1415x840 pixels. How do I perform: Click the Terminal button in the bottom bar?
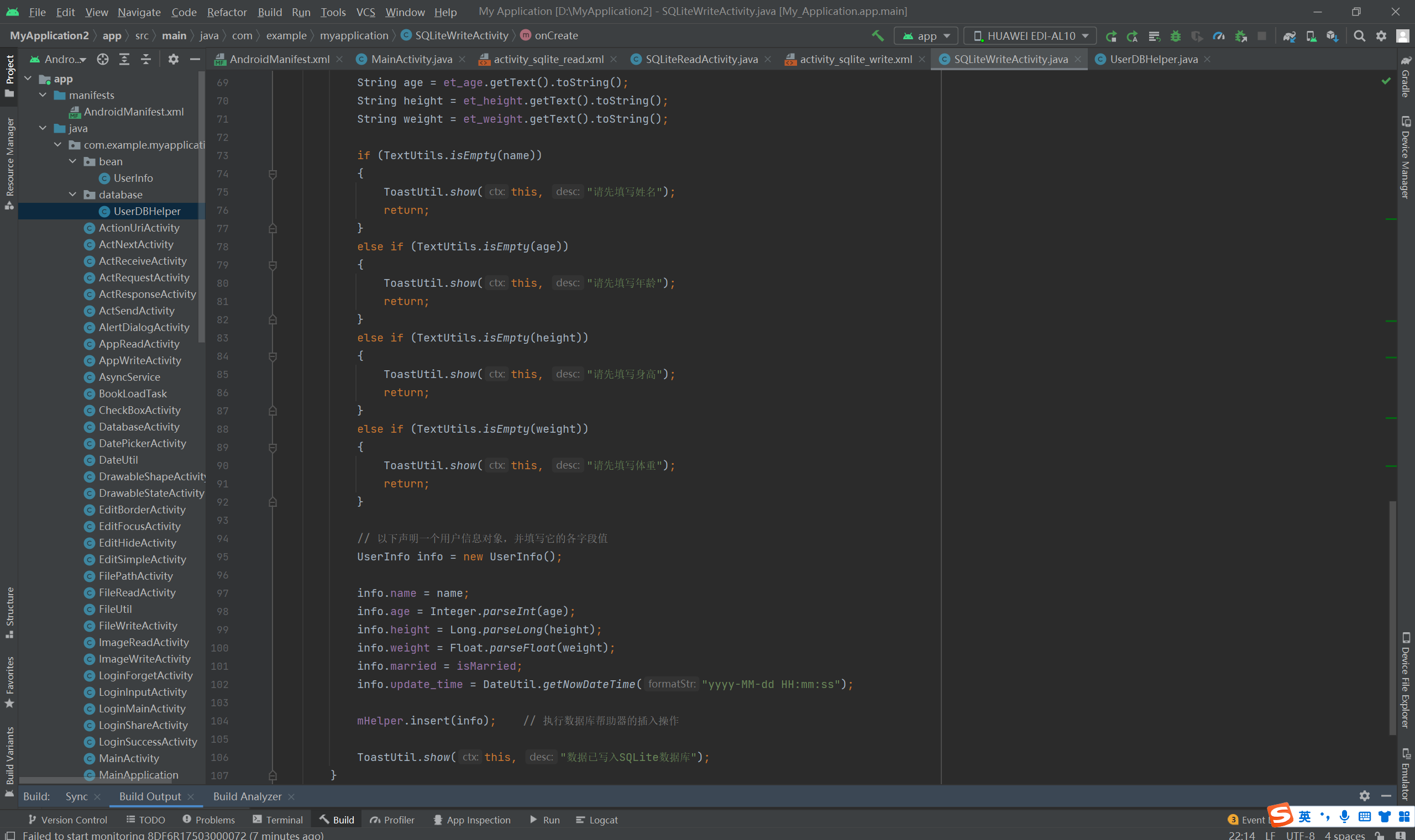pos(278,820)
